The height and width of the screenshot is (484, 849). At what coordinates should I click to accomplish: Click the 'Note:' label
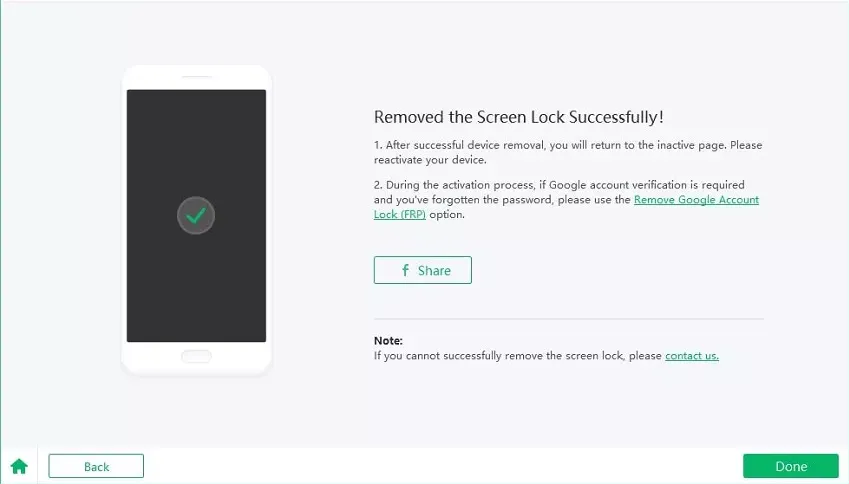tap(388, 340)
